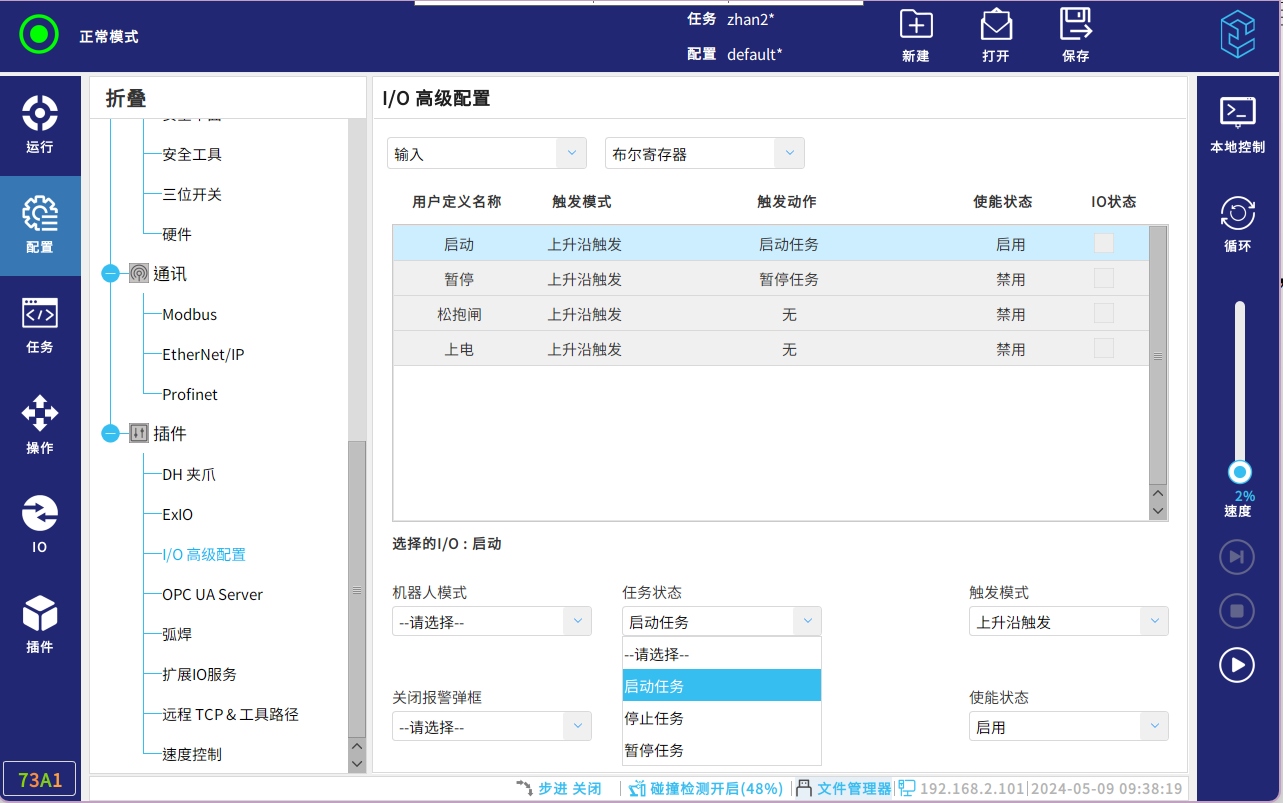Open the Modbus configuration item

tap(189, 314)
